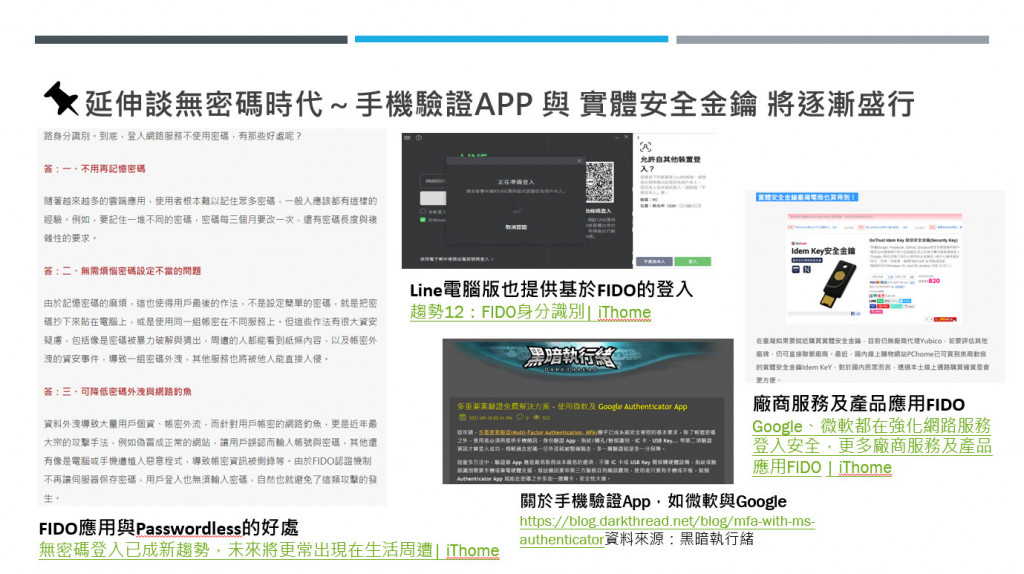Screen dimensions: 1024x574
Task: Click caption Line電腦版也提供基於FIDO的登入
Action: click(551, 289)
